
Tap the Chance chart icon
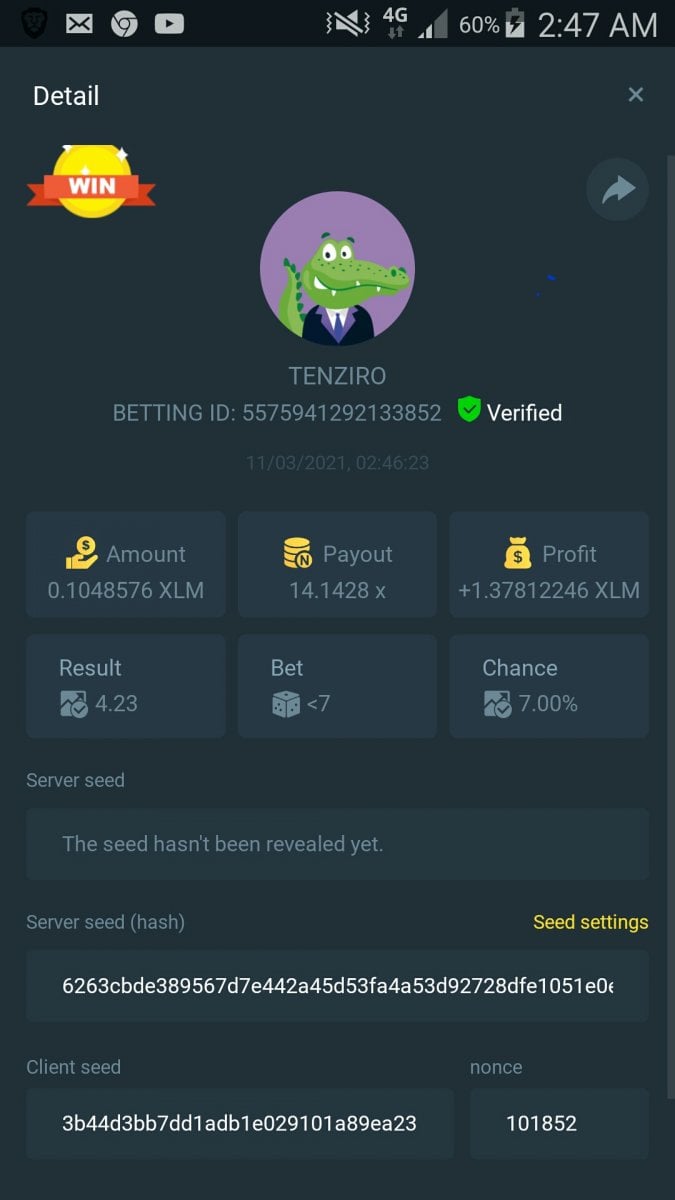[497, 704]
